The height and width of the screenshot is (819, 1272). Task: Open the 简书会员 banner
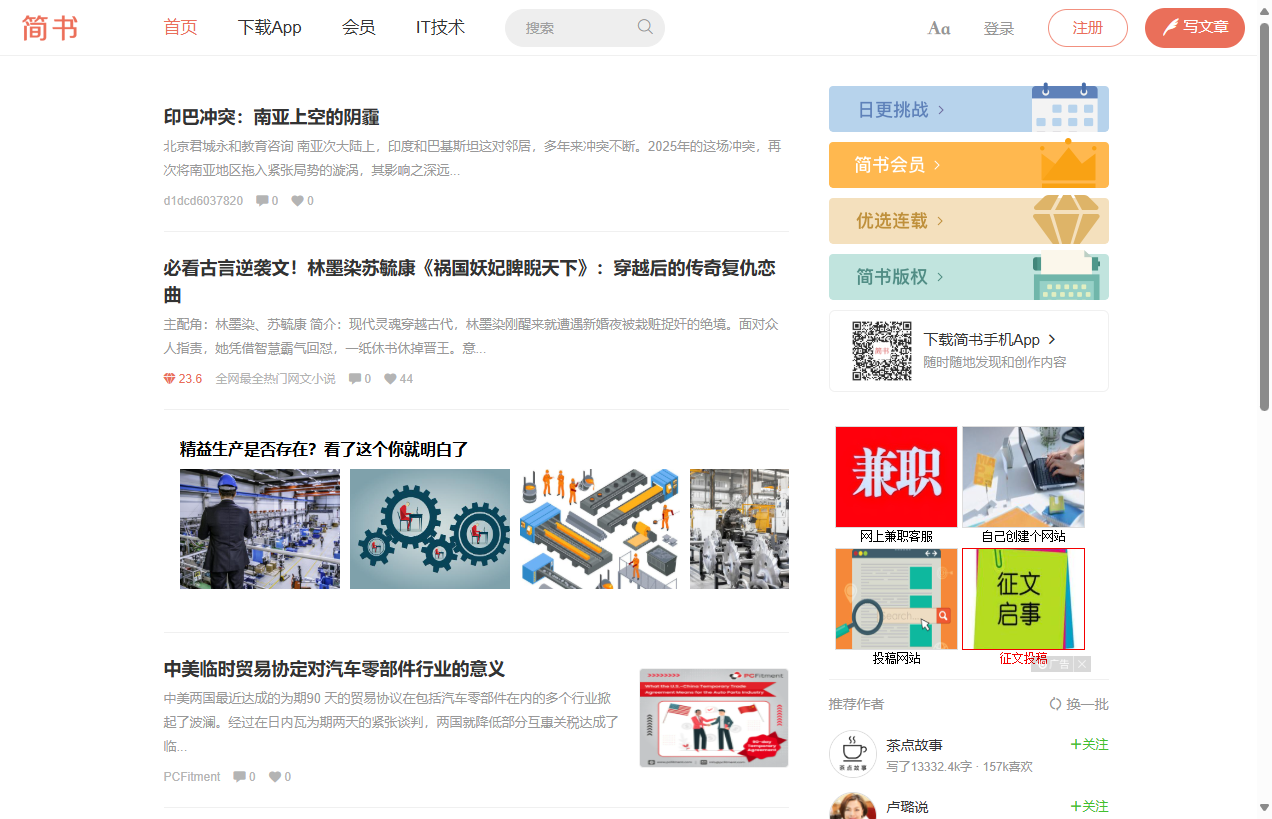tap(968, 165)
